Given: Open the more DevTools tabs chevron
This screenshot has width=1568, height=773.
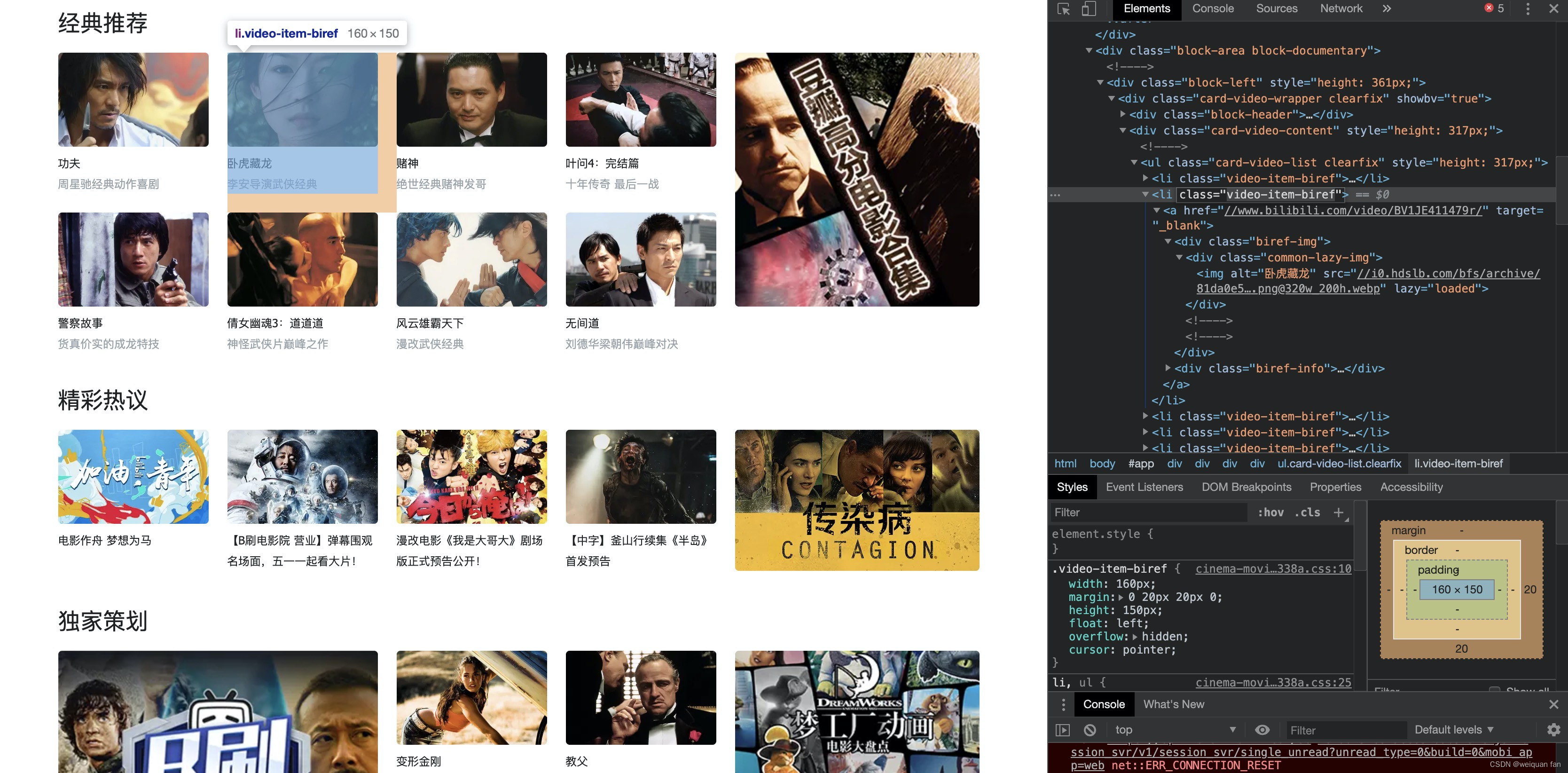Looking at the screenshot, I should (x=1386, y=8).
